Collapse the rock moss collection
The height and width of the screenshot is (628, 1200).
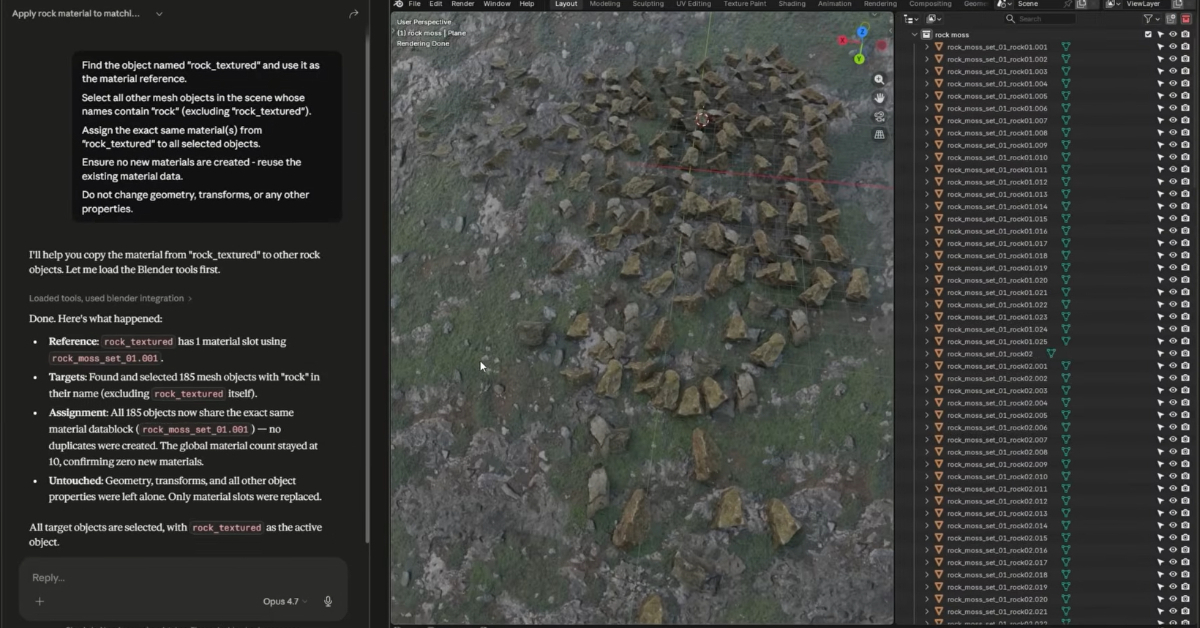[914, 34]
